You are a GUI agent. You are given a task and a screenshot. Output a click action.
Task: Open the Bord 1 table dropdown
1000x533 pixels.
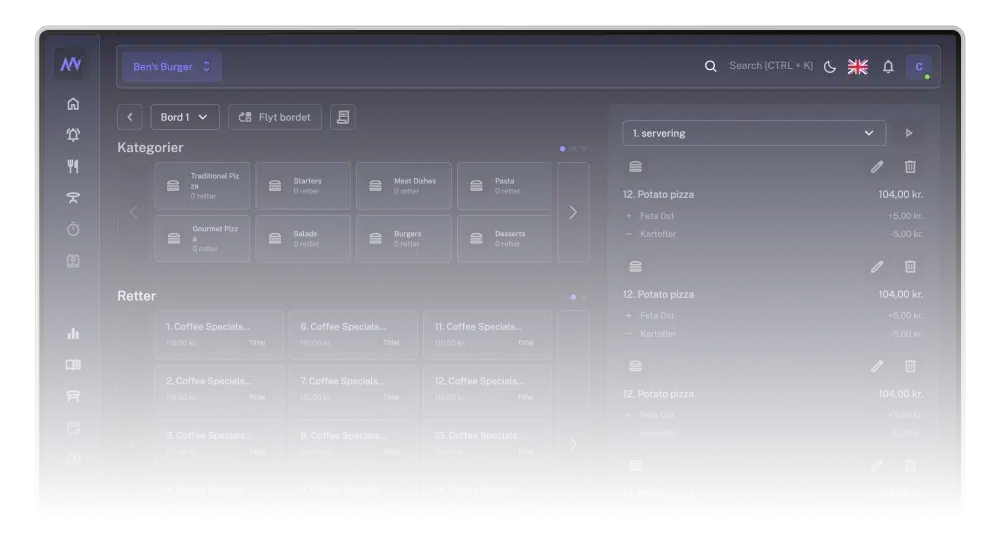coord(185,117)
